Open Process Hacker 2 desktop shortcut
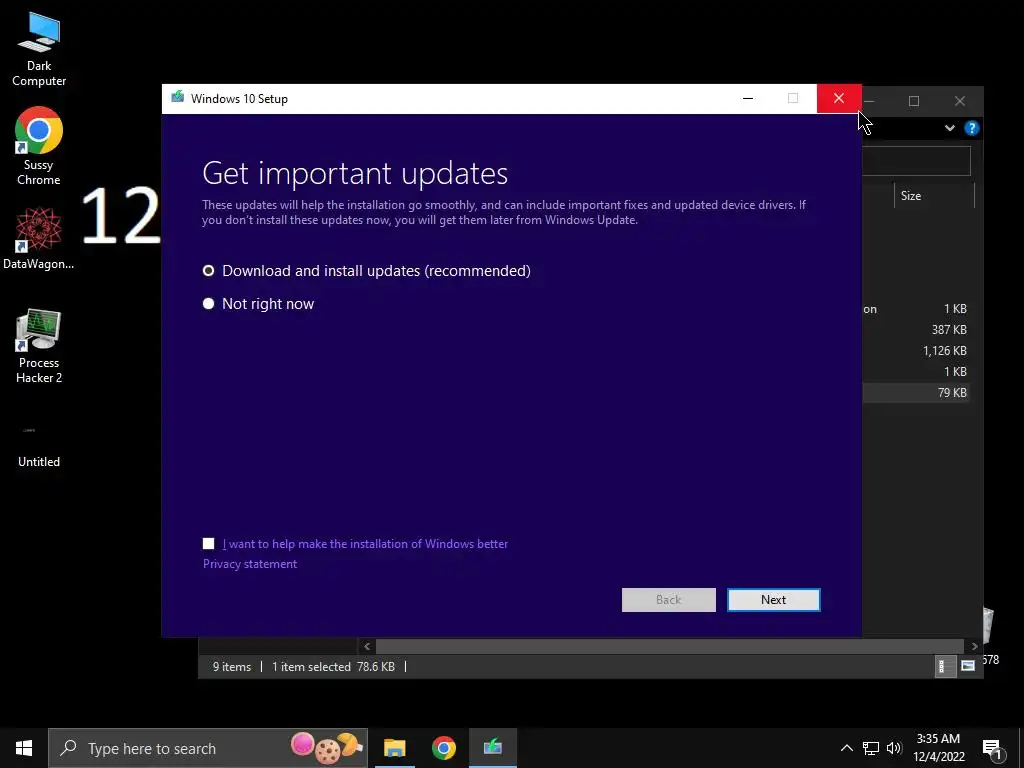The image size is (1024, 768). (39, 346)
